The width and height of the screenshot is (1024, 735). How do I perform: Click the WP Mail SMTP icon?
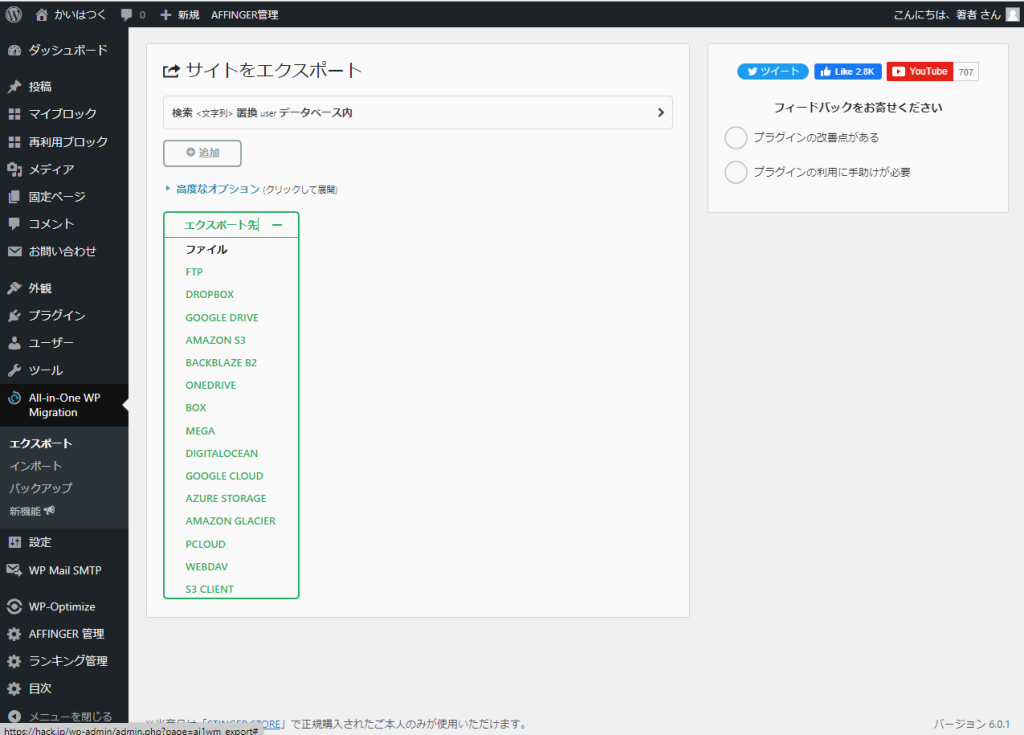click(x=14, y=570)
